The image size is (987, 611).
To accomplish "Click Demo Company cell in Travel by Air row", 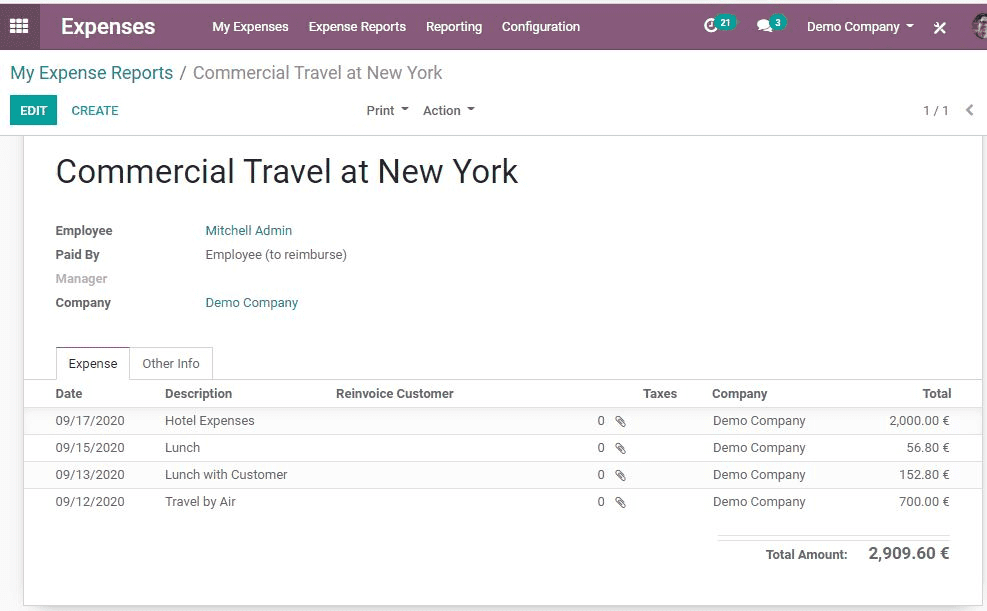I will pyautogui.click(x=759, y=502).
